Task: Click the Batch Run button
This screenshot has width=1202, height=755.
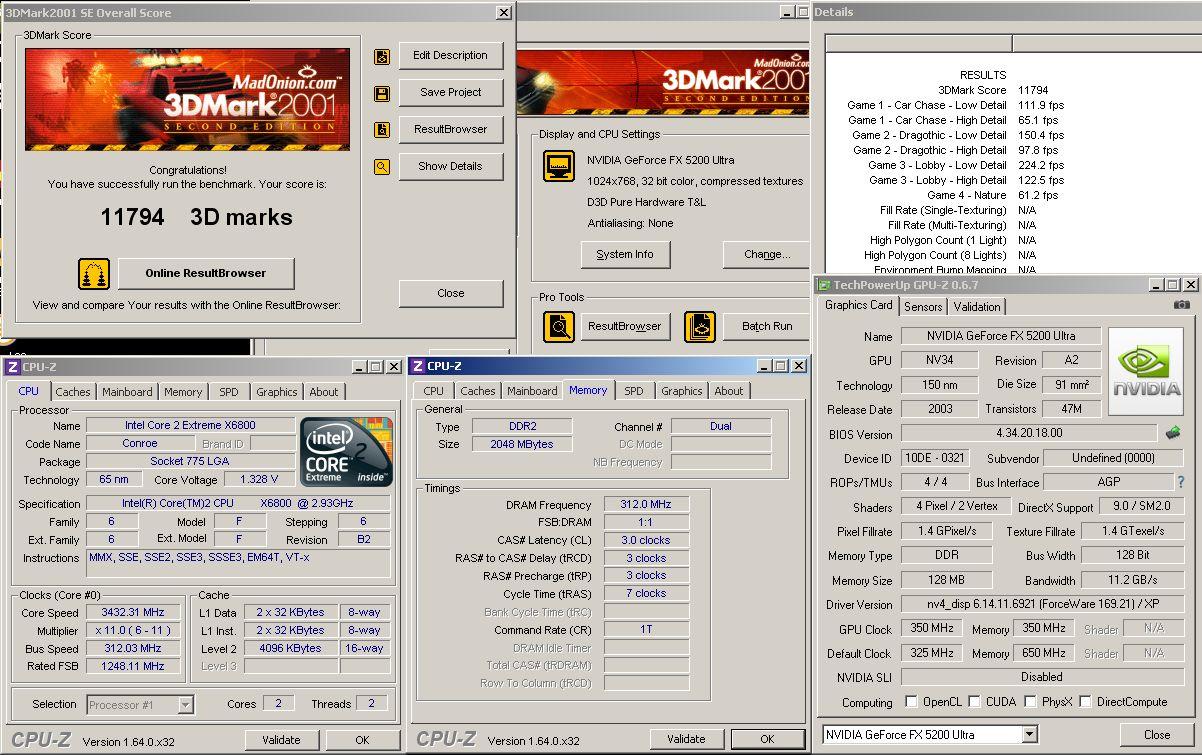Action: [x=767, y=326]
